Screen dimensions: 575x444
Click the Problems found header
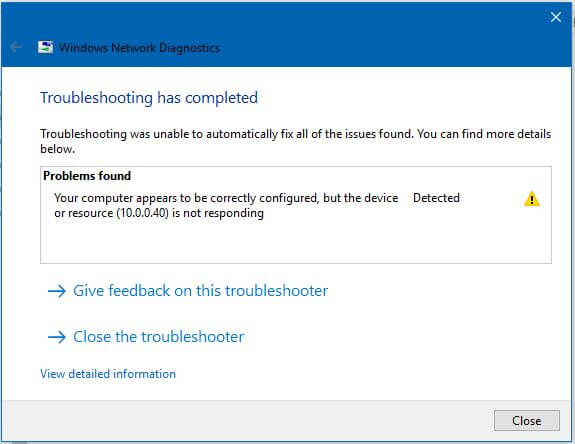(x=87, y=176)
